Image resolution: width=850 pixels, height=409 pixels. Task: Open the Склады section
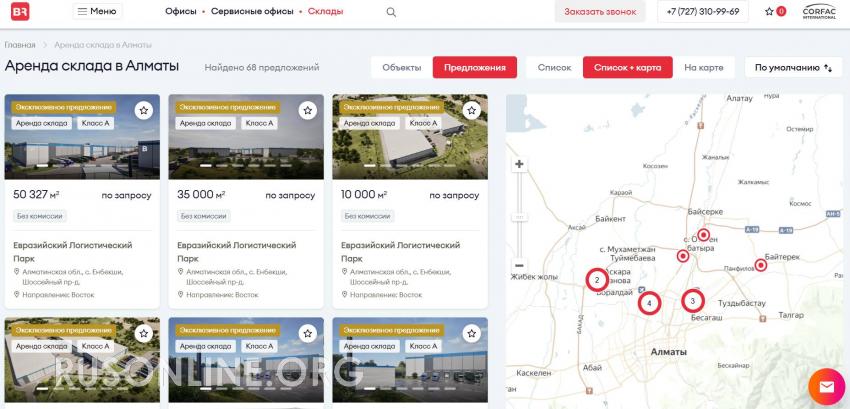(325, 11)
